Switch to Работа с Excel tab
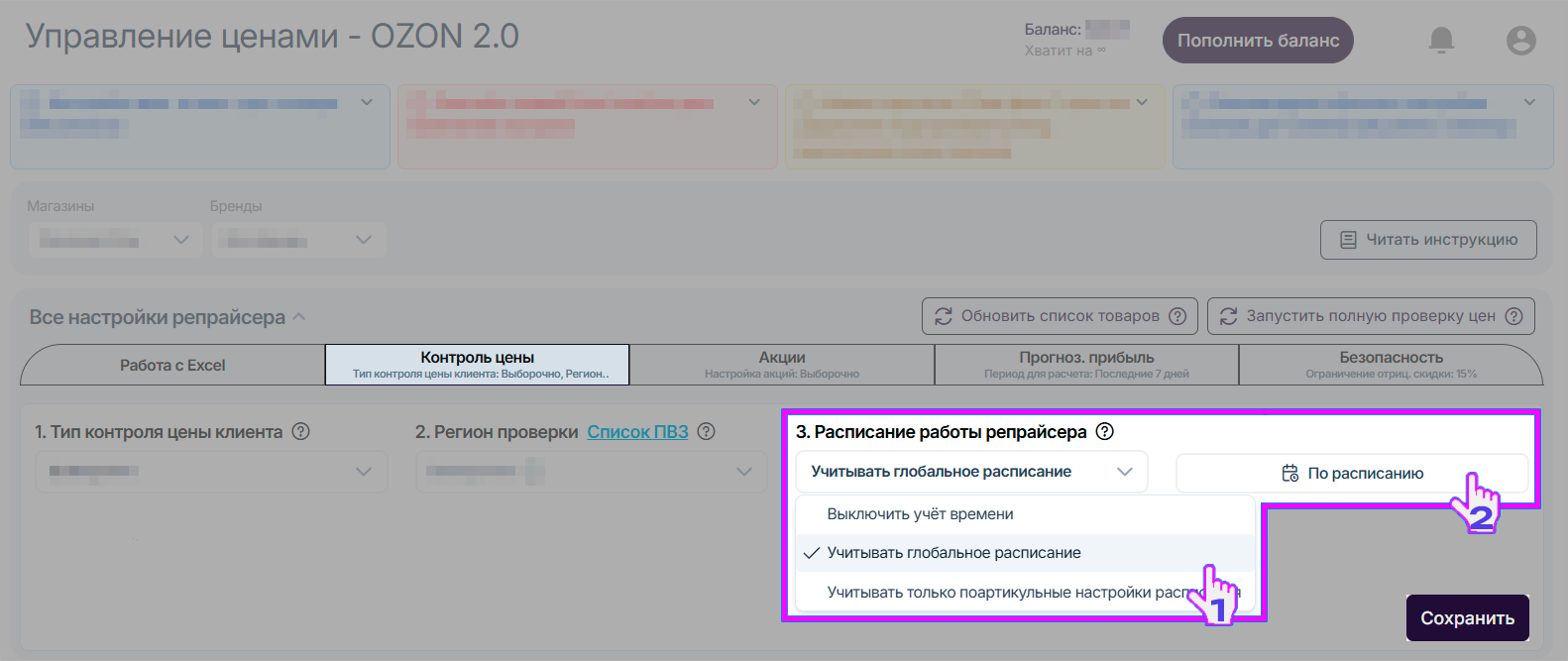 172,365
